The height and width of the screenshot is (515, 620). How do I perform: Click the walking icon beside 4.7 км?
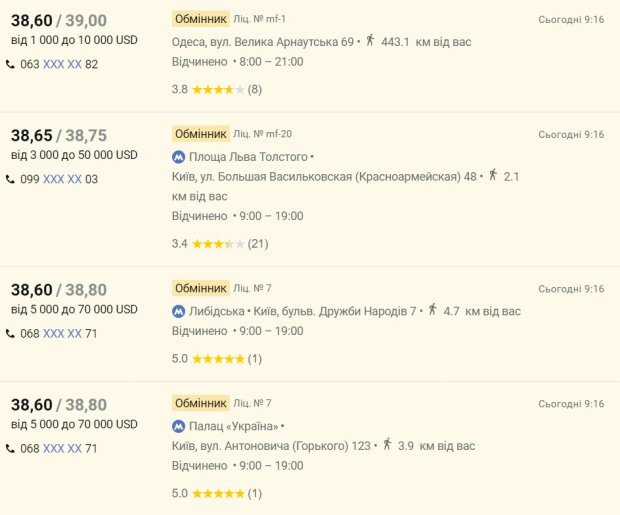tap(432, 311)
